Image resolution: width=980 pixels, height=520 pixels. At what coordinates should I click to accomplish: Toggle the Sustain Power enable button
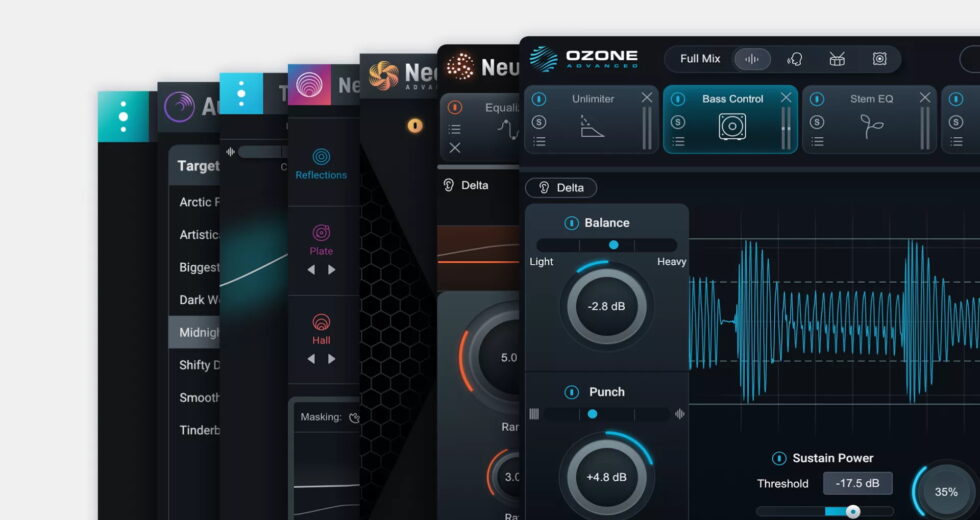(x=779, y=458)
